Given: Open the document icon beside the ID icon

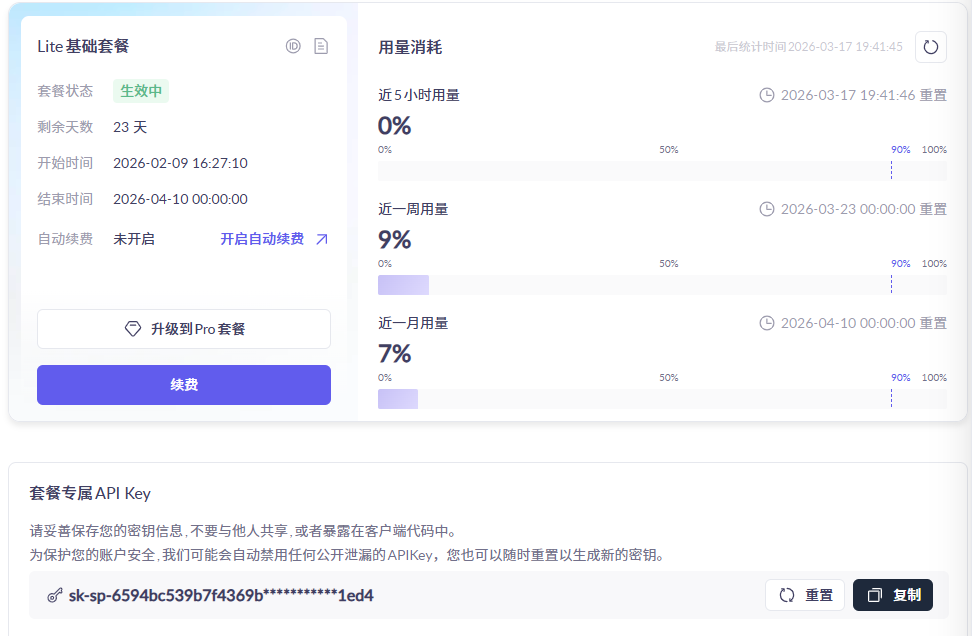Looking at the screenshot, I should (x=321, y=46).
